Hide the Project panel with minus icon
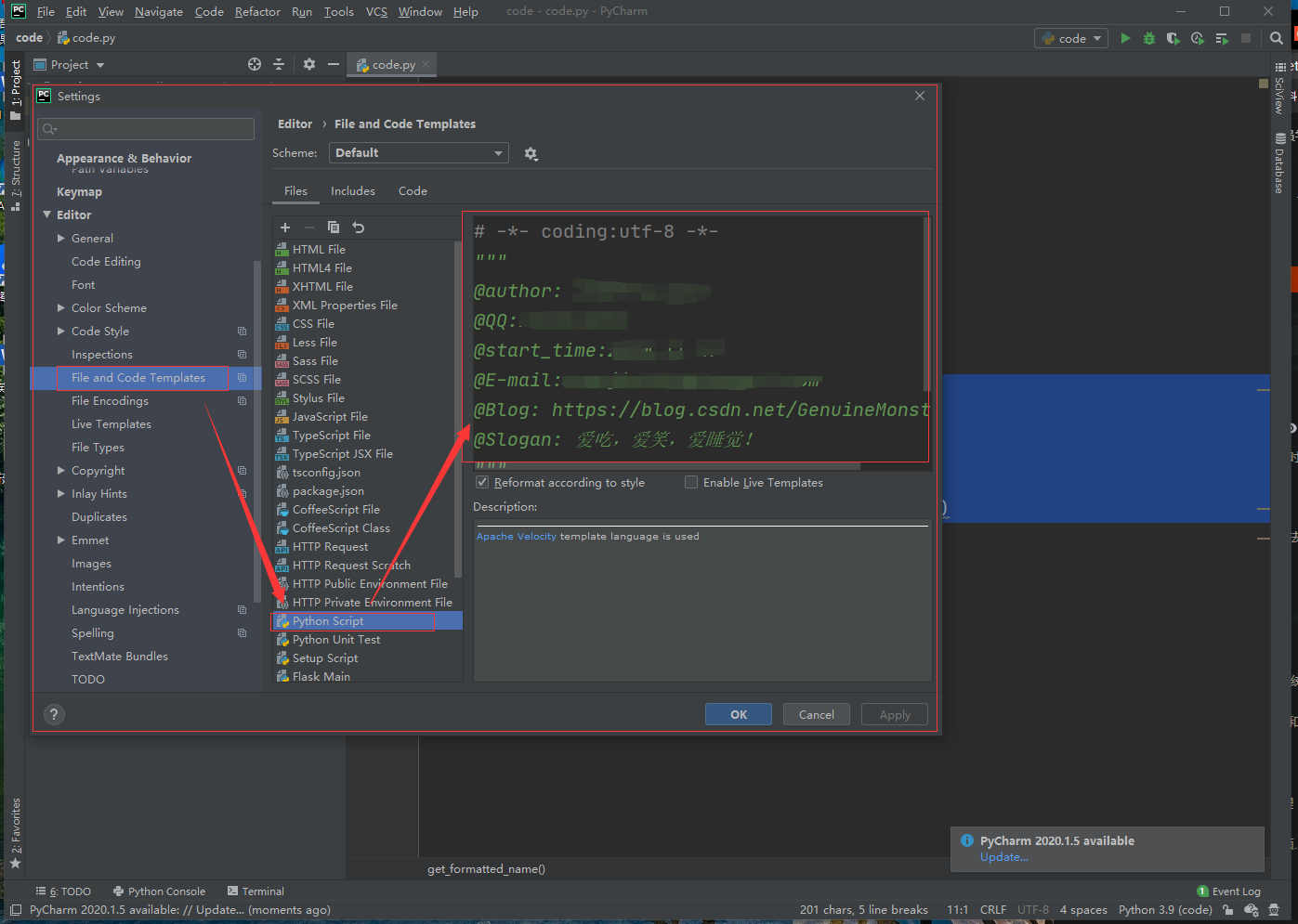 click(334, 64)
